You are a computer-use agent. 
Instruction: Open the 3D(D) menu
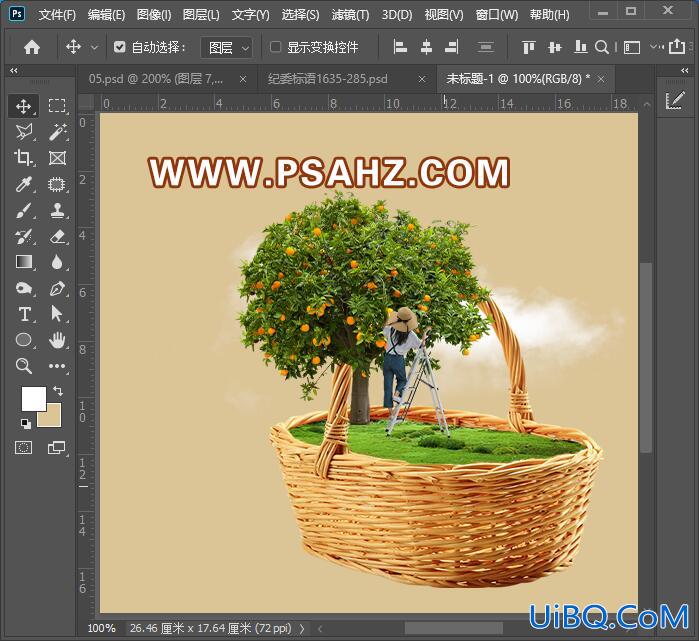point(397,15)
